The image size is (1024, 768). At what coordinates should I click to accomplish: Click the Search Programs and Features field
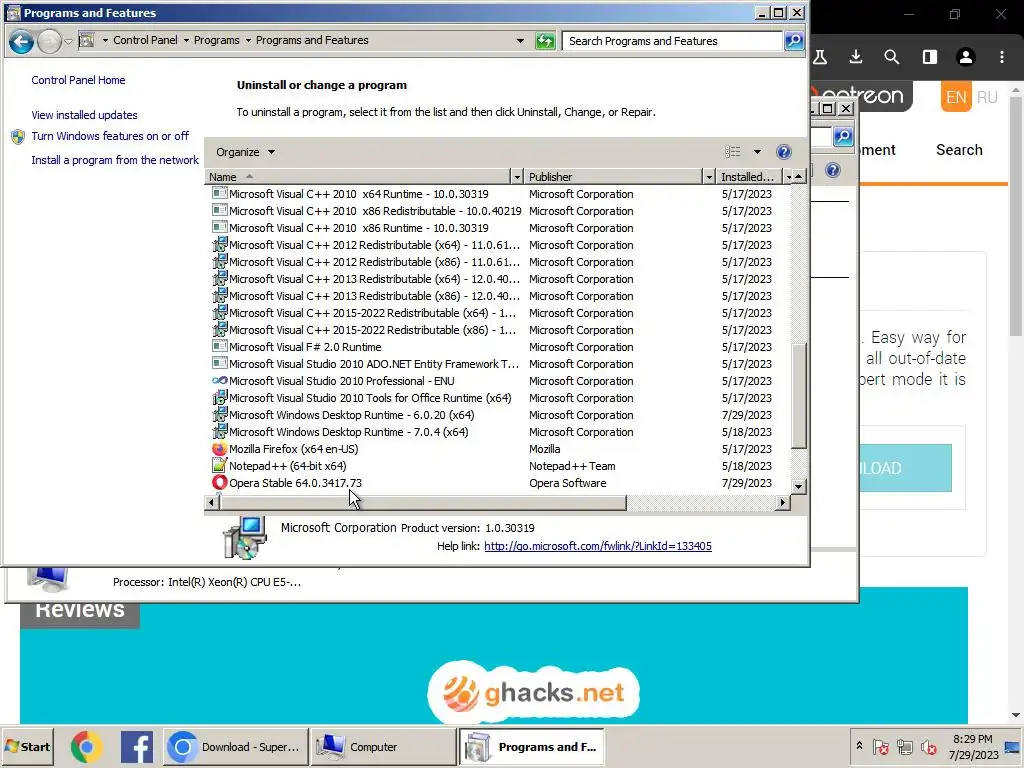coord(672,41)
